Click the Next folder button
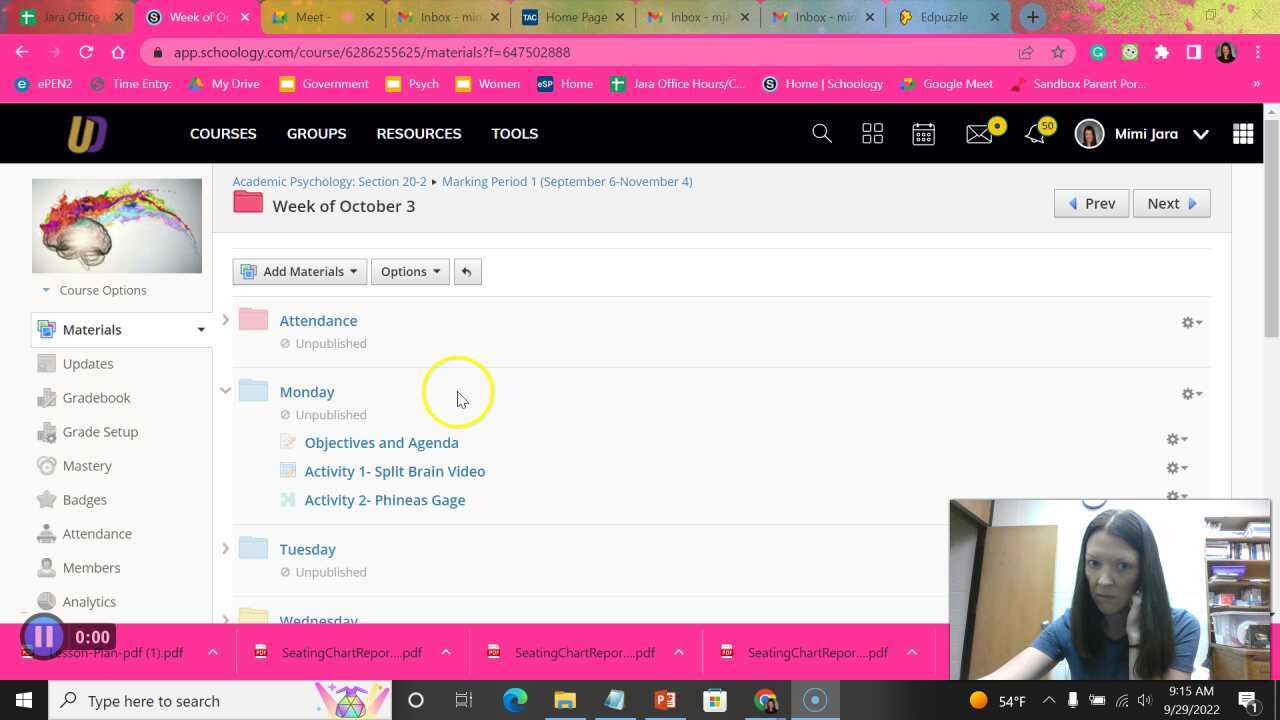This screenshot has height=720, width=1280. (1171, 204)
